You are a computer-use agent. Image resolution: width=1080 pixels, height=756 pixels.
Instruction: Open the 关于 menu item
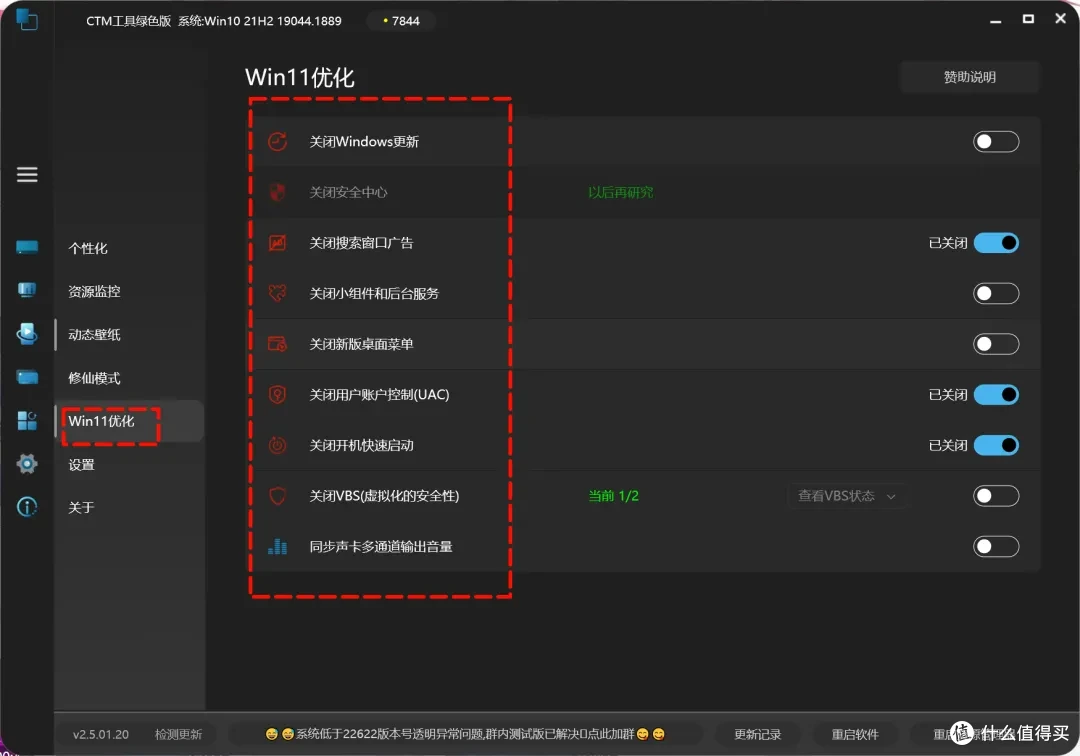(x=81, y=508)
